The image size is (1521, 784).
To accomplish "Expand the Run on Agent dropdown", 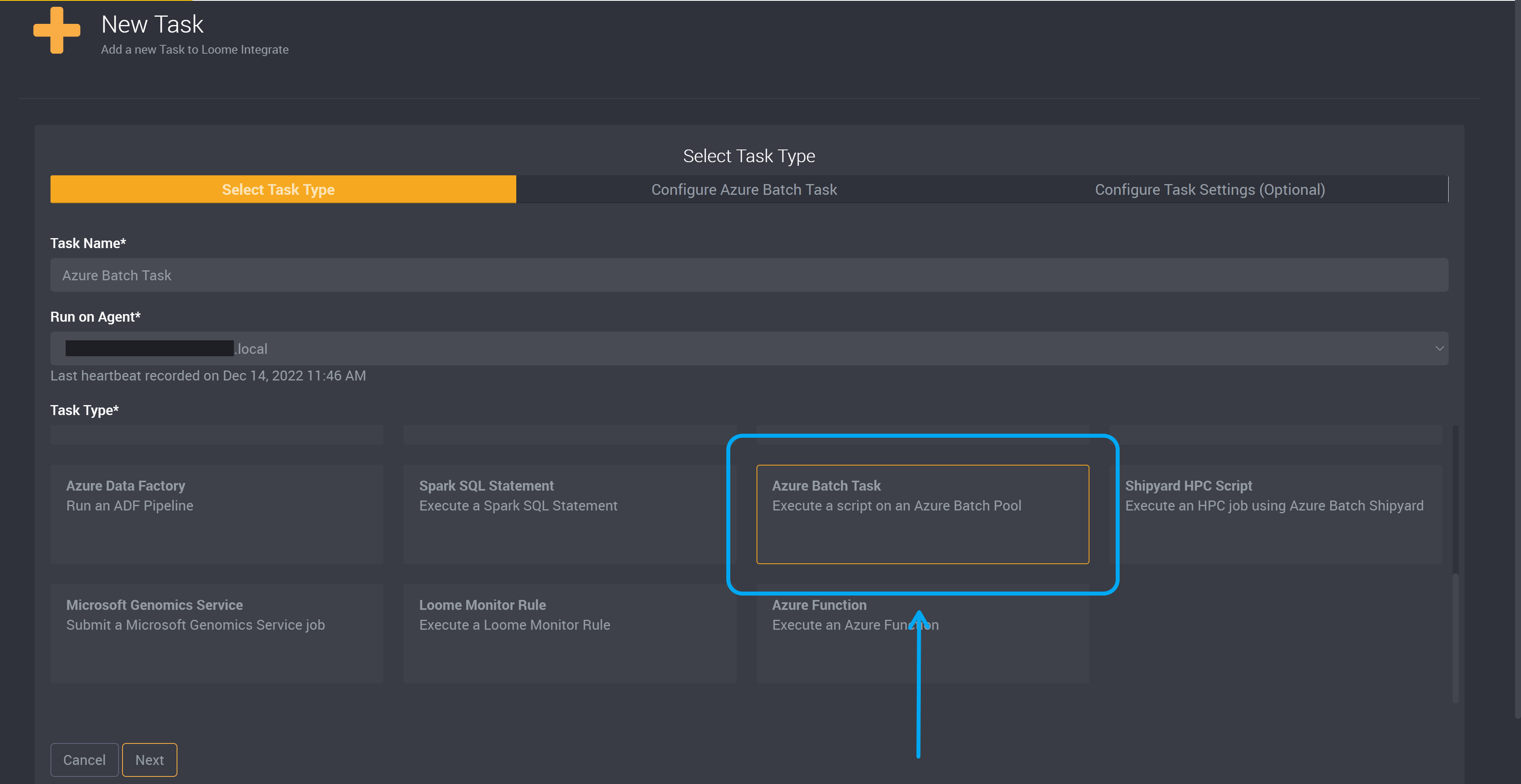I will (x=749, y=349).
